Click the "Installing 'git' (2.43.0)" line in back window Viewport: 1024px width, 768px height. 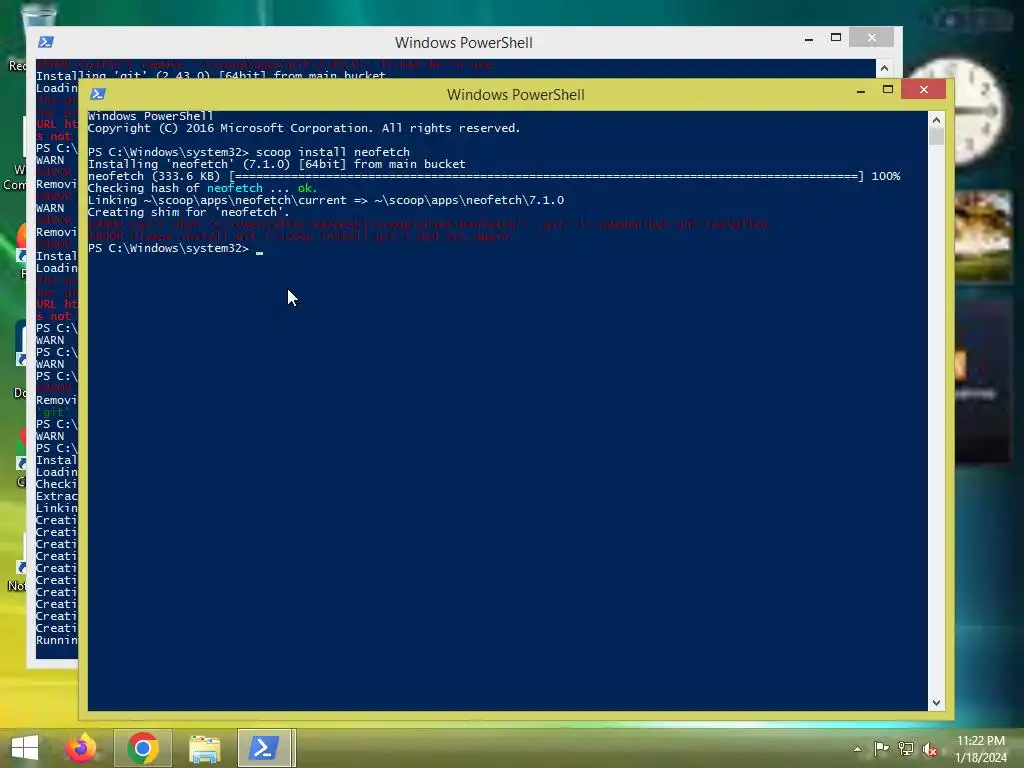[x=210, y=76]
